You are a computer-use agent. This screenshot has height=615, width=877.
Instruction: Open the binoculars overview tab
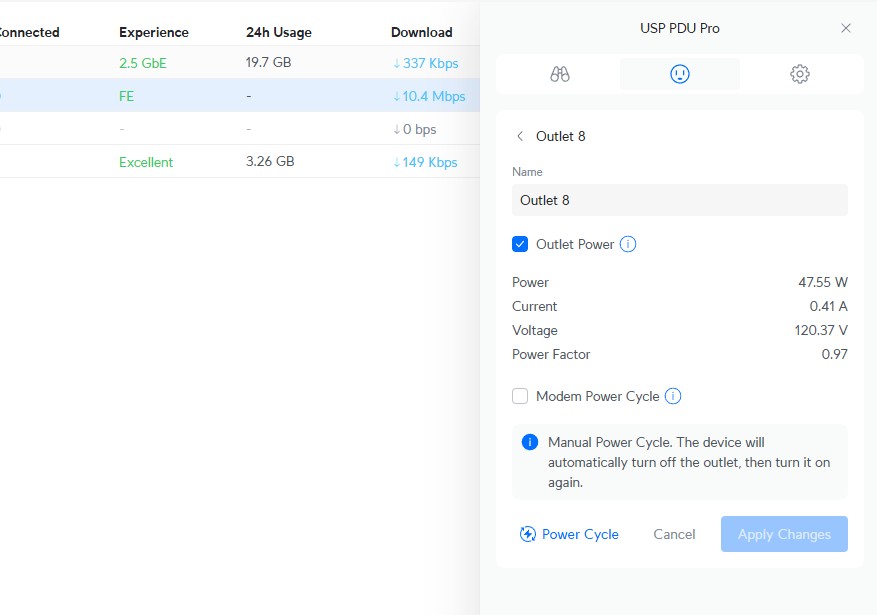560,74
